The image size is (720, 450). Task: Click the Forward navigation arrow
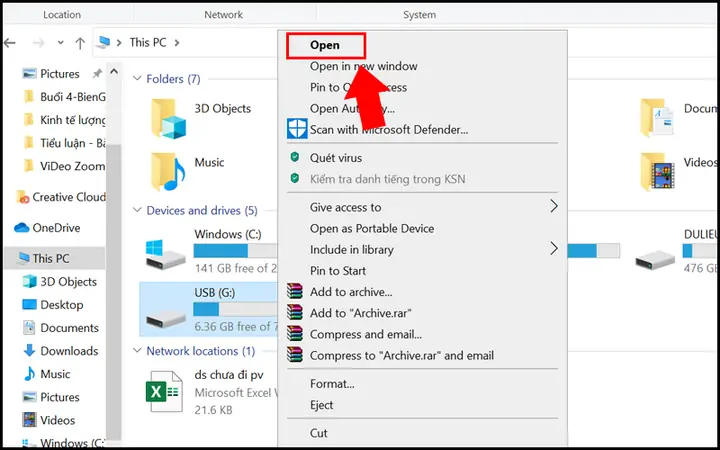click(x=39, y=43)
